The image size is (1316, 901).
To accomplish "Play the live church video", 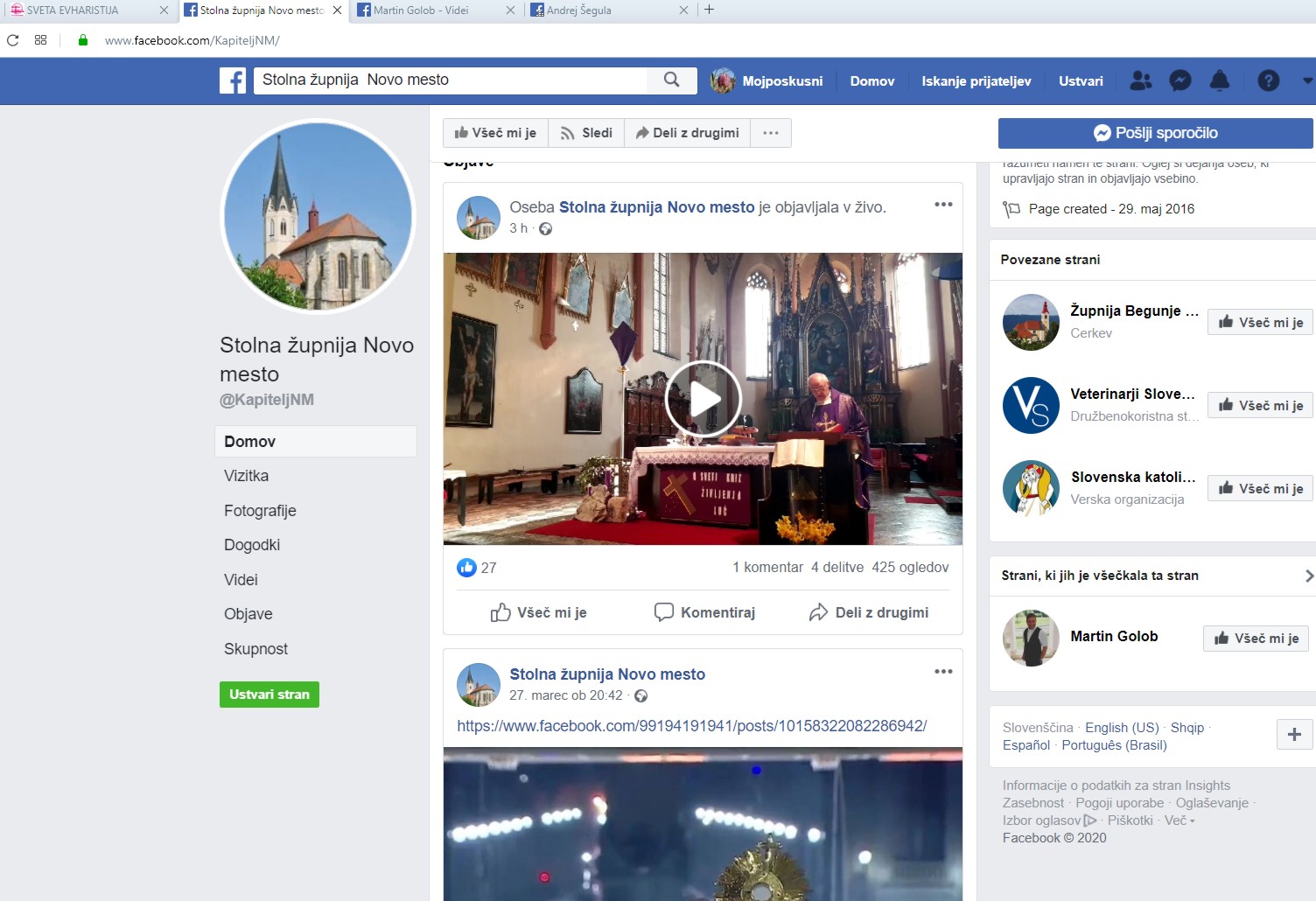I will 703,399.
